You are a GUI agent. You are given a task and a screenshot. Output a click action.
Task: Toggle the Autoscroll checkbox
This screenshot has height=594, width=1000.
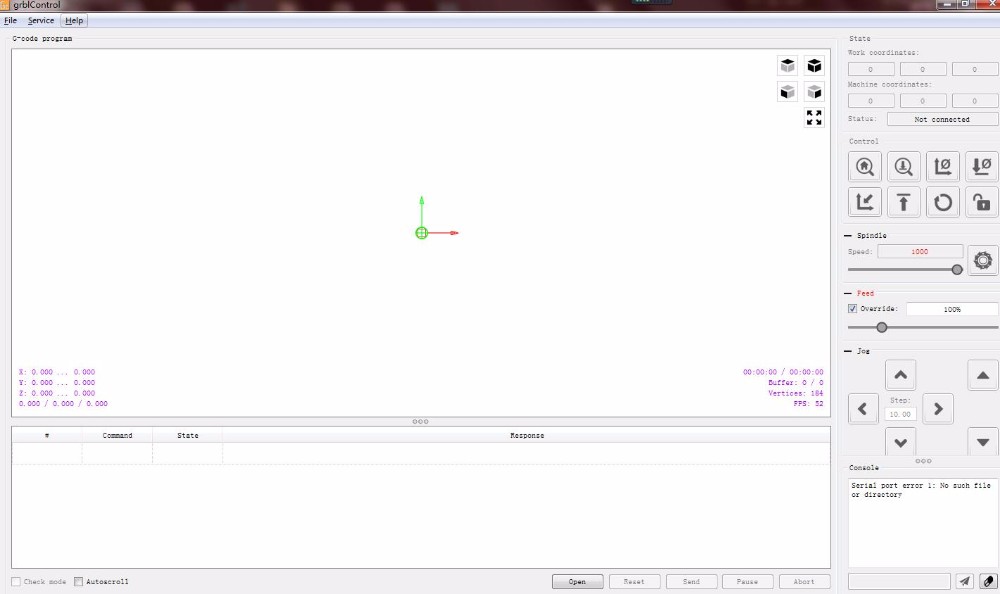click(x=79, y=582)
